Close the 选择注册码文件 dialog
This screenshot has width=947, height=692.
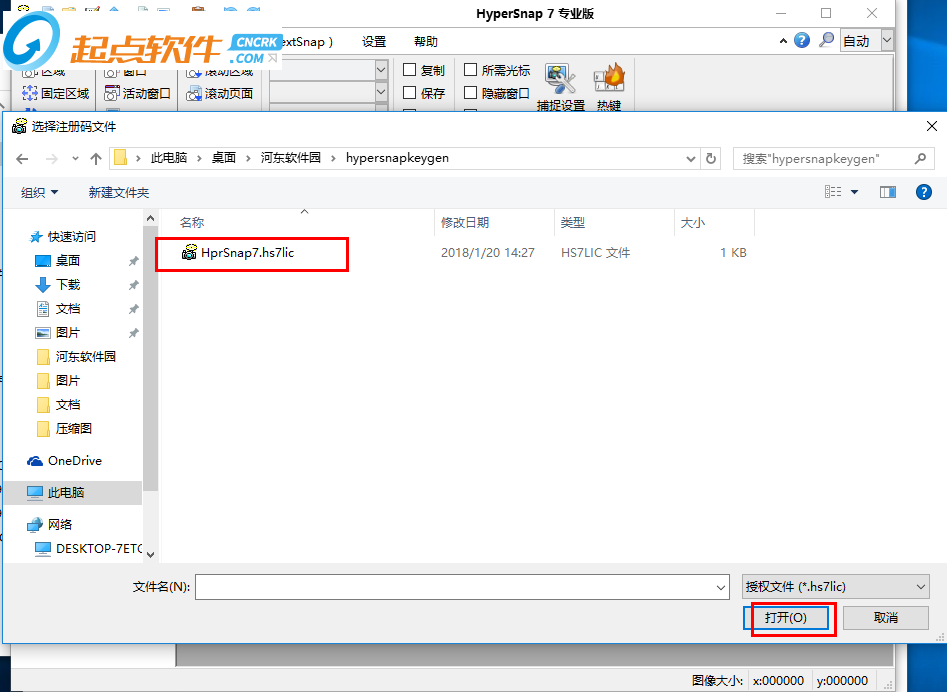(931, 126)
